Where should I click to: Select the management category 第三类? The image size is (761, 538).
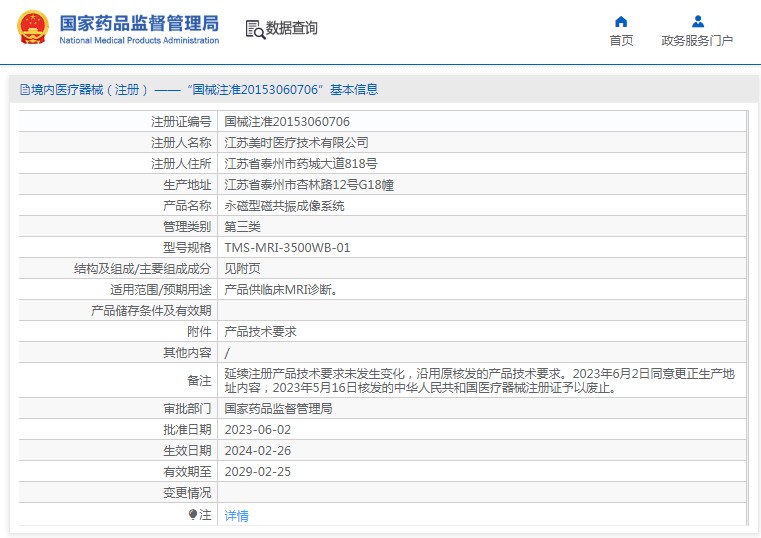(242, 227)
